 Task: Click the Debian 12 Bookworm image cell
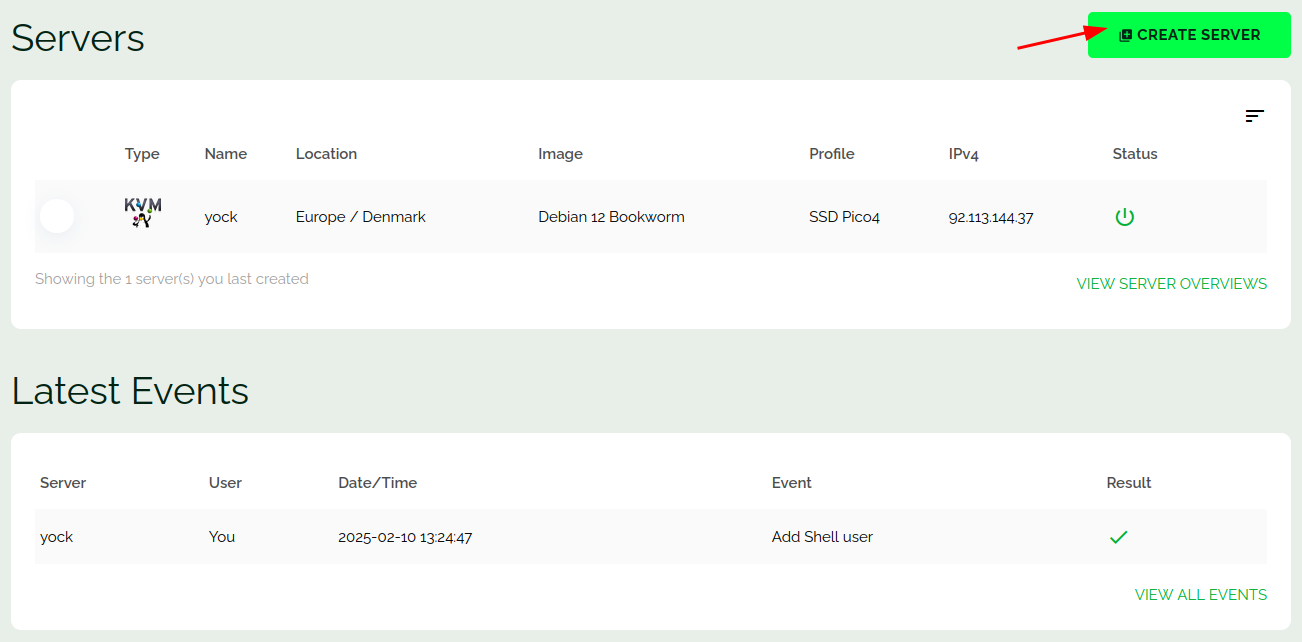[x=611, y=217]
